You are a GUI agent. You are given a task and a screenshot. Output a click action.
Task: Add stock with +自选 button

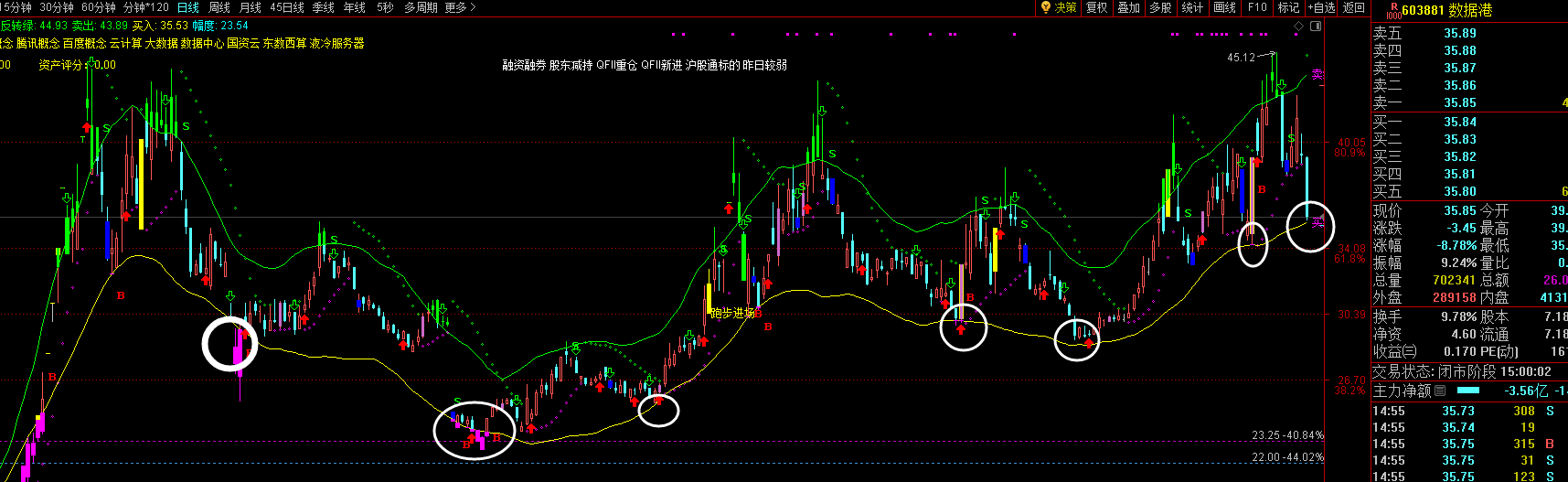coord(1322,7)
